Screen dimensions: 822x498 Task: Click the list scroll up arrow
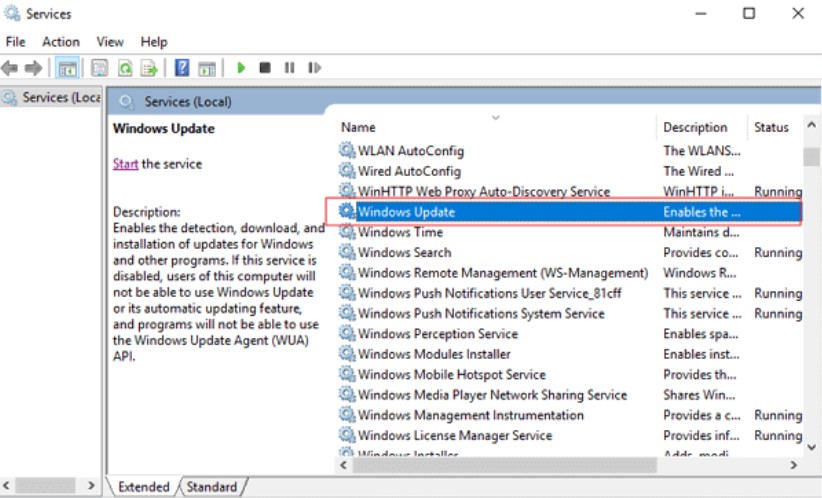812,125
